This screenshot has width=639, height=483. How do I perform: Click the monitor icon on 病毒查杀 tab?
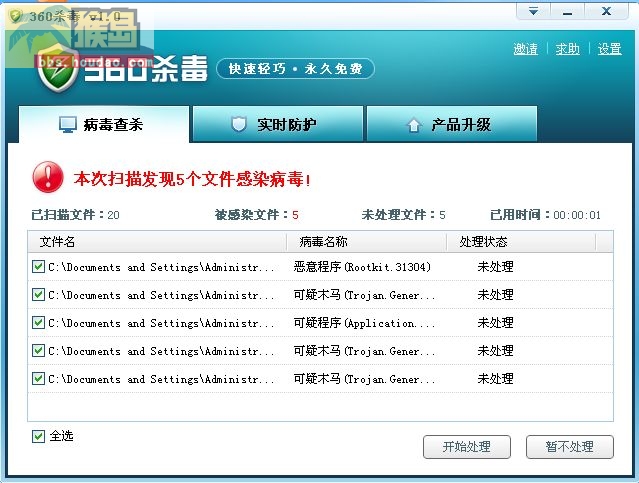click(x=68, y=124)
